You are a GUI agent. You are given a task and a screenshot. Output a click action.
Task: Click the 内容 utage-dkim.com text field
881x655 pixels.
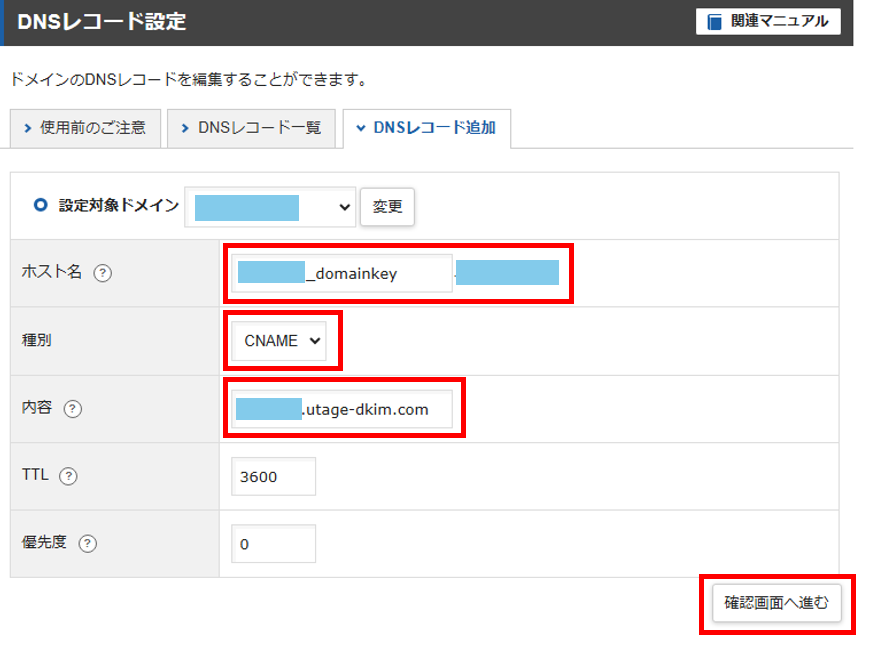(342, 409)
